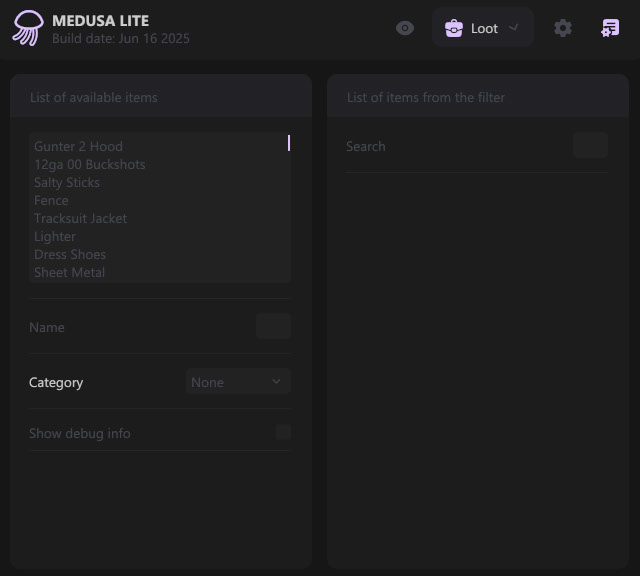This screenshot has height=576, width=640.
Task: Select the Lighter item
Action: [x=55, y=236]
